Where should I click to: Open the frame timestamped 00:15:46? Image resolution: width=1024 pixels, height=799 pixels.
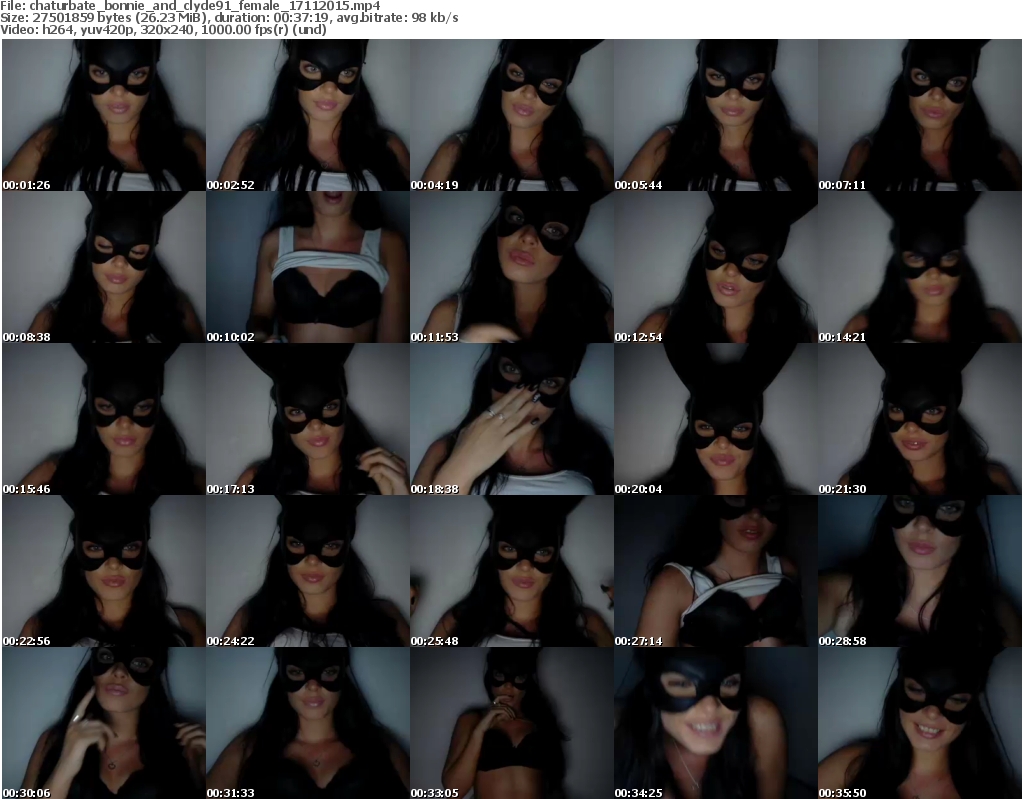click(x=104, y=419)
